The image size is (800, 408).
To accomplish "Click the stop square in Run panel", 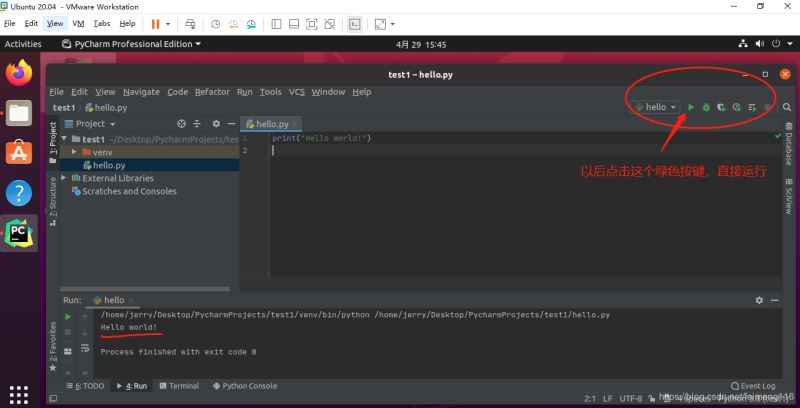I will (x=68, y=333).
